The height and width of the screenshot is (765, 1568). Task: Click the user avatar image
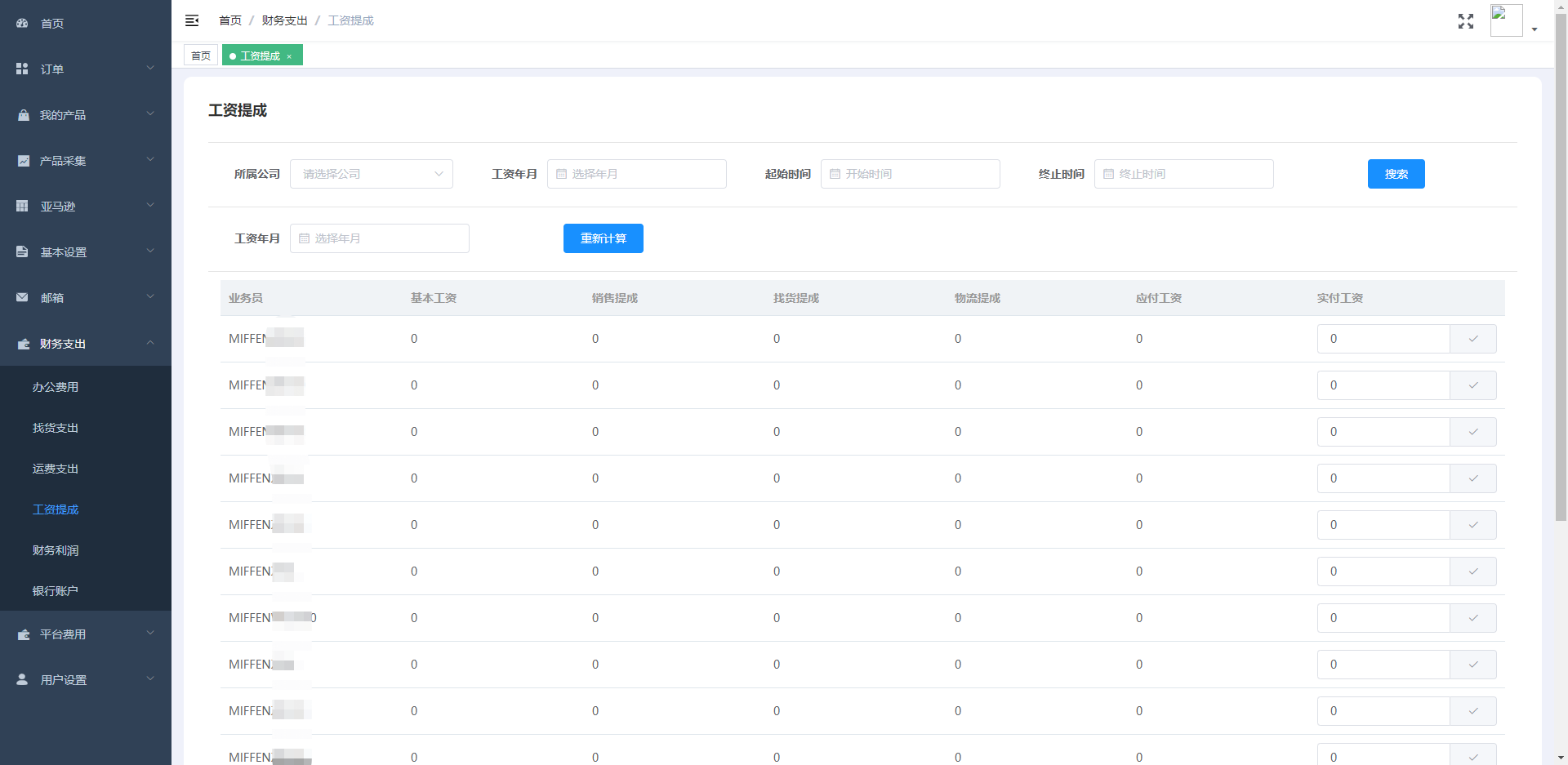click(1505, 20)
